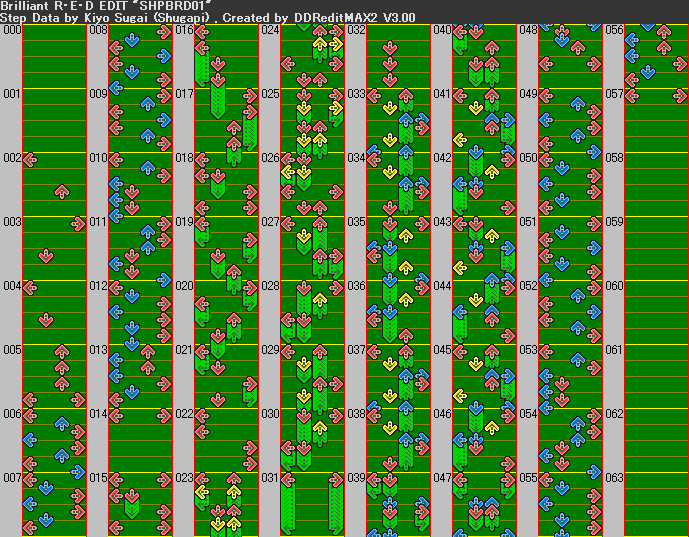Screen dimensions: 689x537
Task: Click the measure label 008
Action: coord(98,30)
